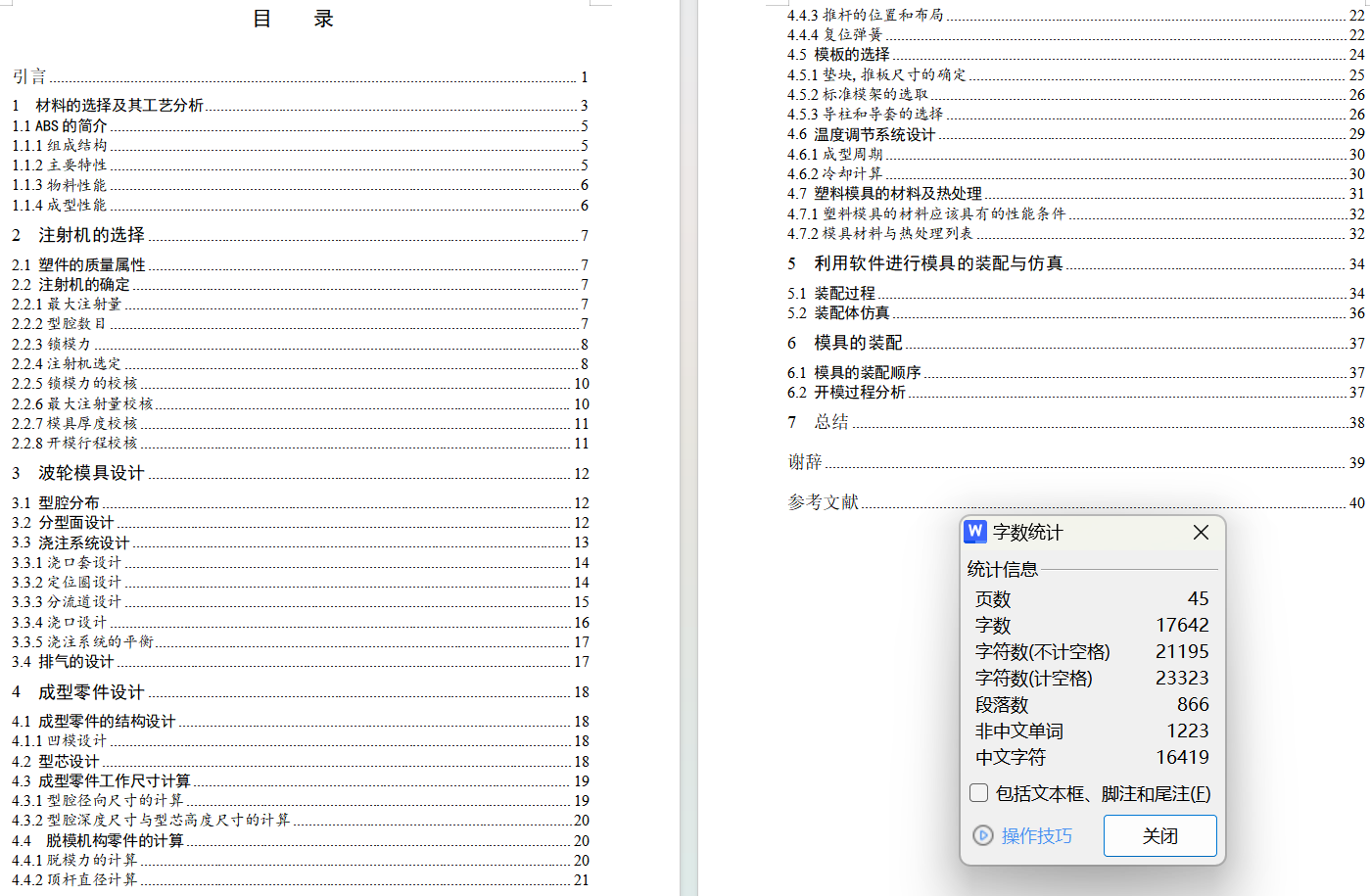Jump to chapter 2 注射机的选择

(300, 235)
